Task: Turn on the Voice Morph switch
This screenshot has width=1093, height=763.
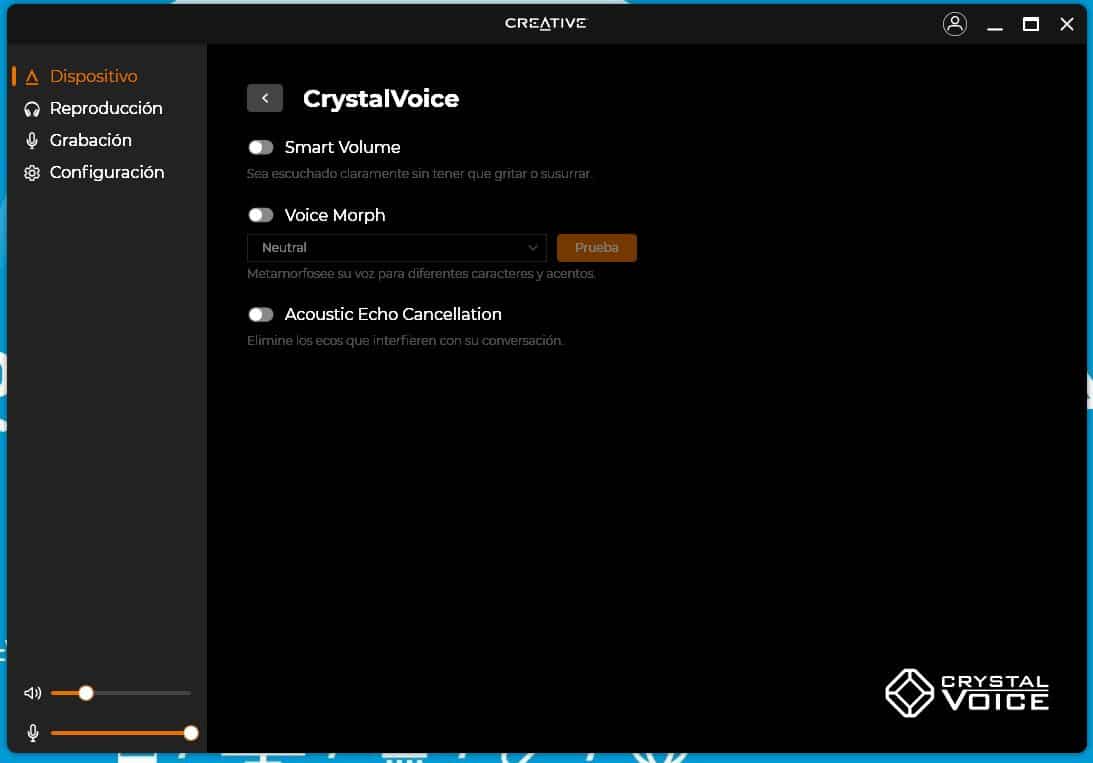Action: [x=261, y=215]
